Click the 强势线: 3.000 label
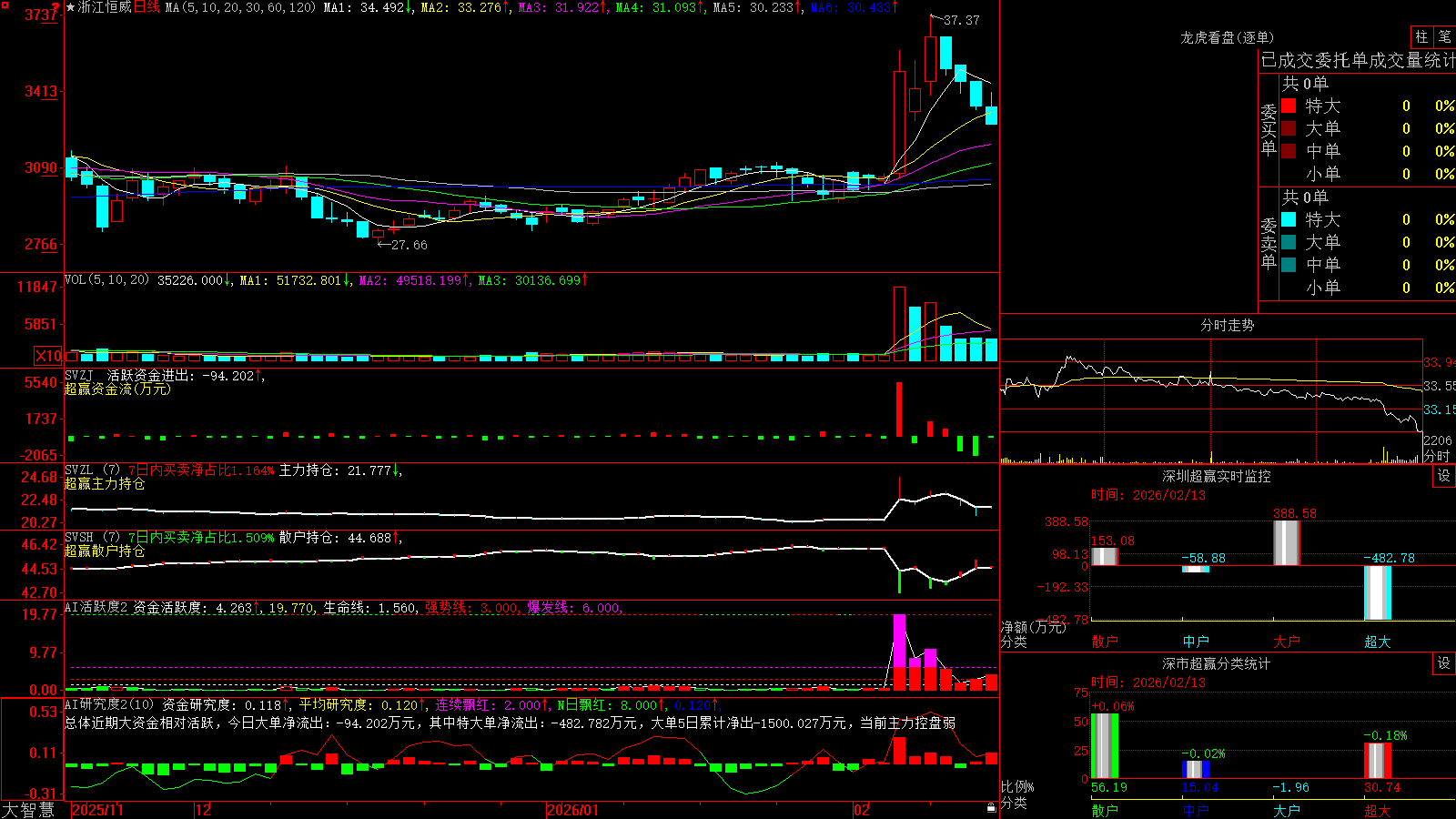1456x819 pixels. click(x=473, y=608)
